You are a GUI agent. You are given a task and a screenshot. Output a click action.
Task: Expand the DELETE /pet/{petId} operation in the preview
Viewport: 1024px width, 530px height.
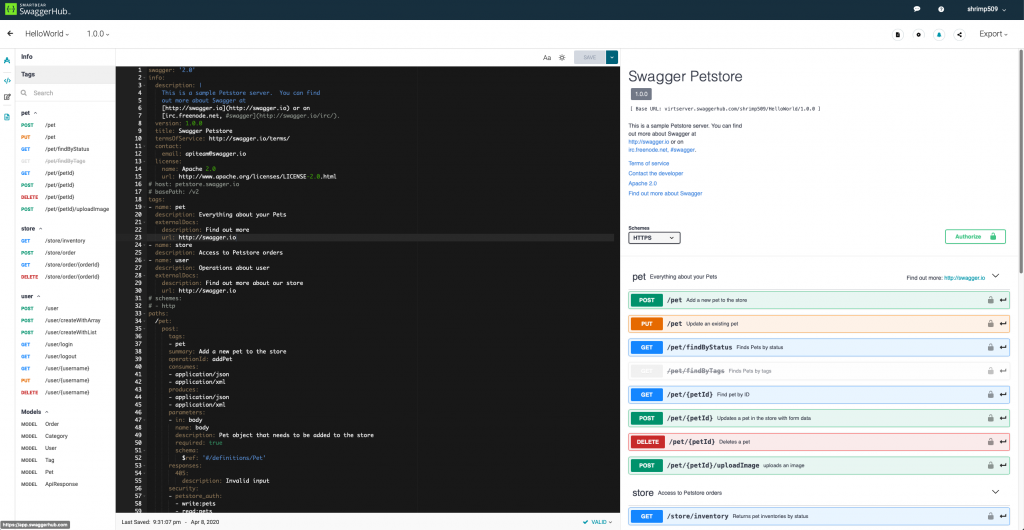tap(820, 442)
